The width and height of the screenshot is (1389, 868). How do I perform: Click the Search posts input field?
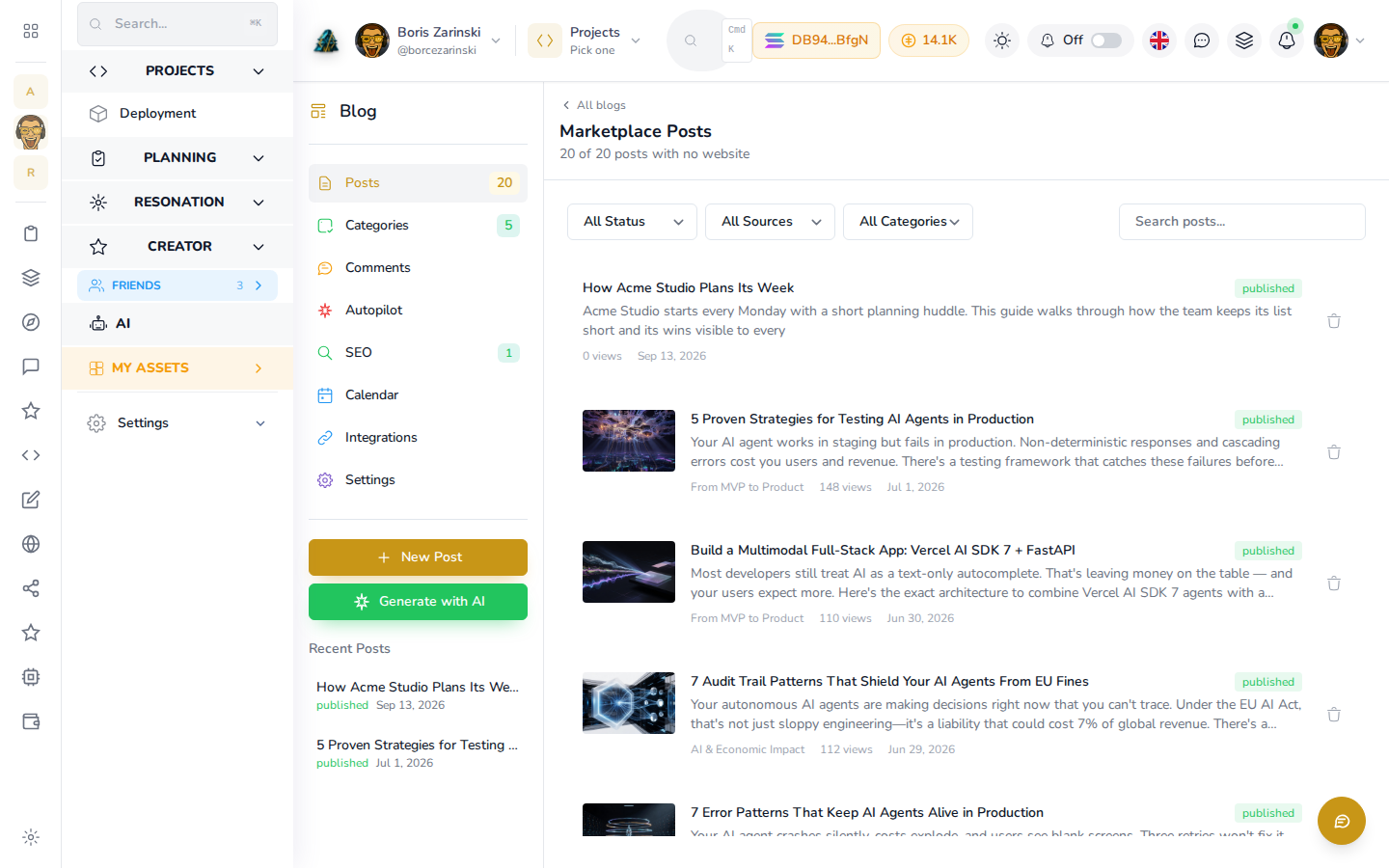pyautogui.click(x=1242, y=222)
